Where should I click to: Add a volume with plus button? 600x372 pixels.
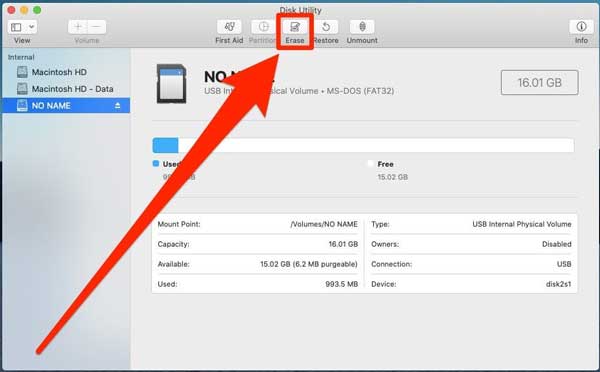(78, 27)
